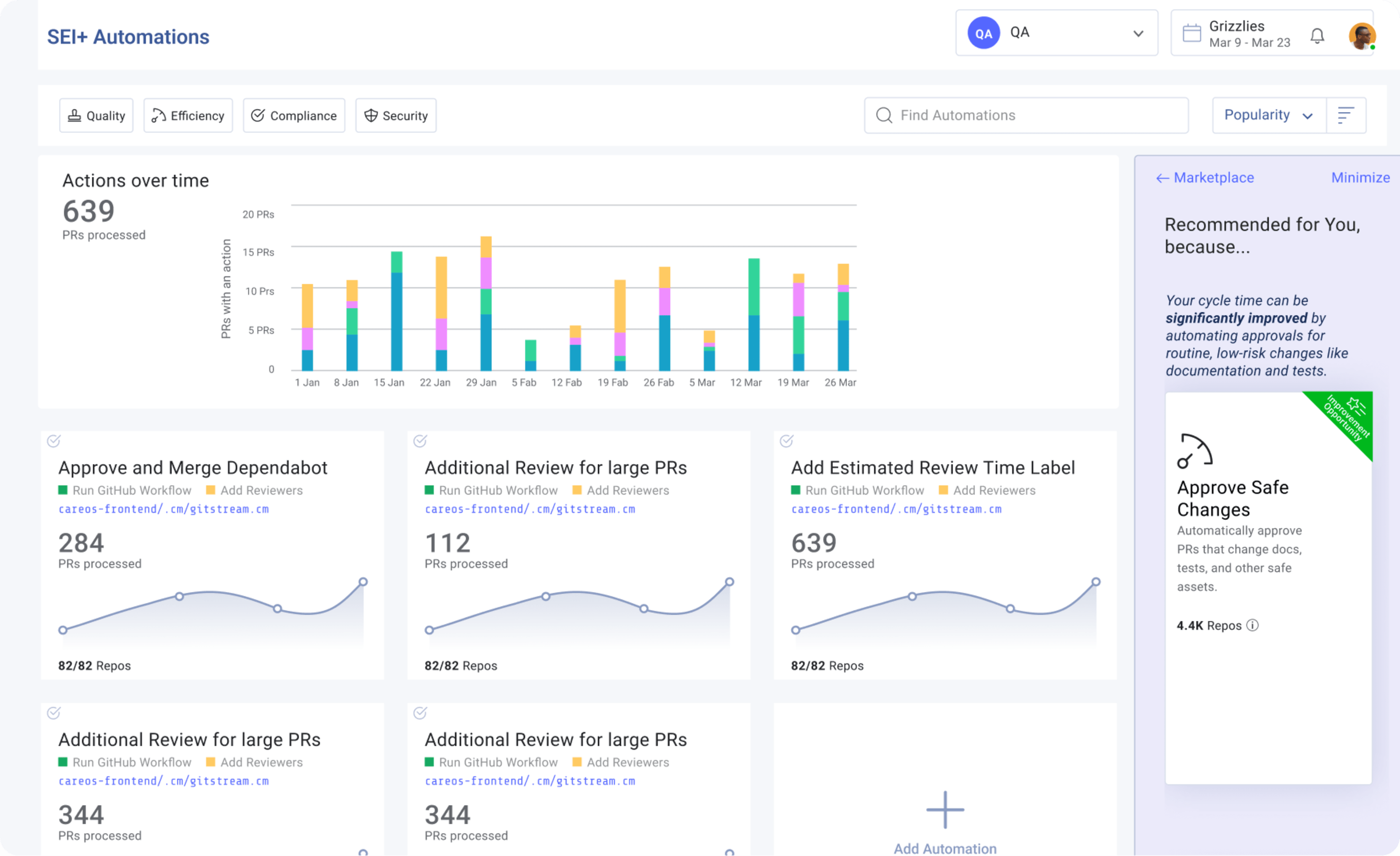1400x856 pixels.
Task: Toggle check icon on bottom-left Additional Review card
Action: (x=54, y=713)
